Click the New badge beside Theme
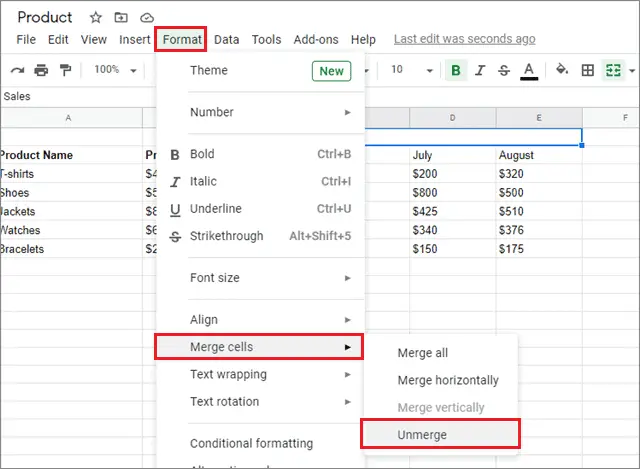The height and width of the screenshot is (469, 640). pos(331,71)
